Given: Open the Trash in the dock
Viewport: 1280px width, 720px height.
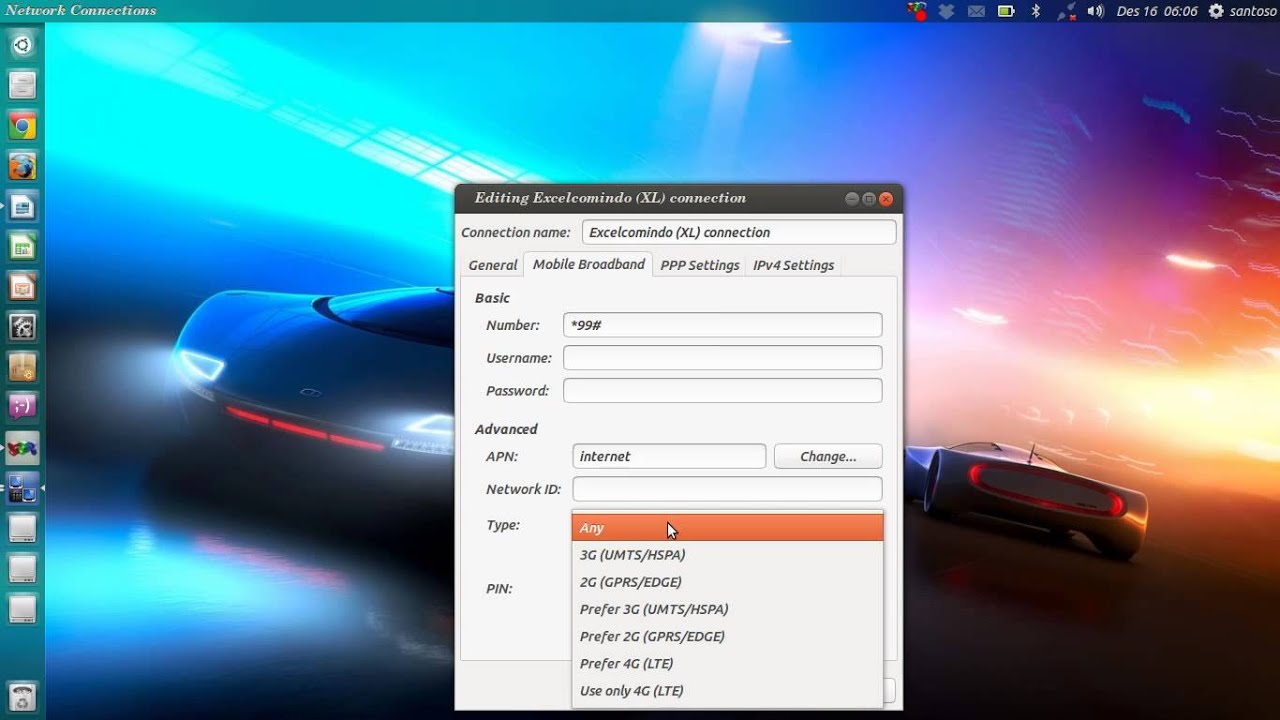Looking at the screenshot, I should click(22, 697).
